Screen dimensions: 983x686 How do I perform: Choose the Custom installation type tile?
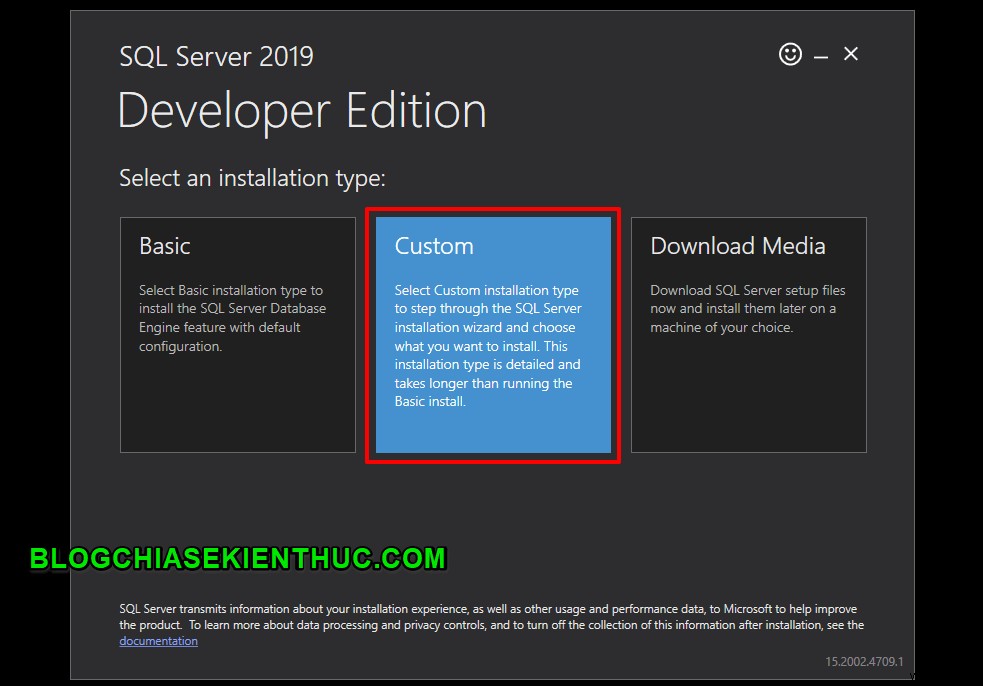[493, 335]
